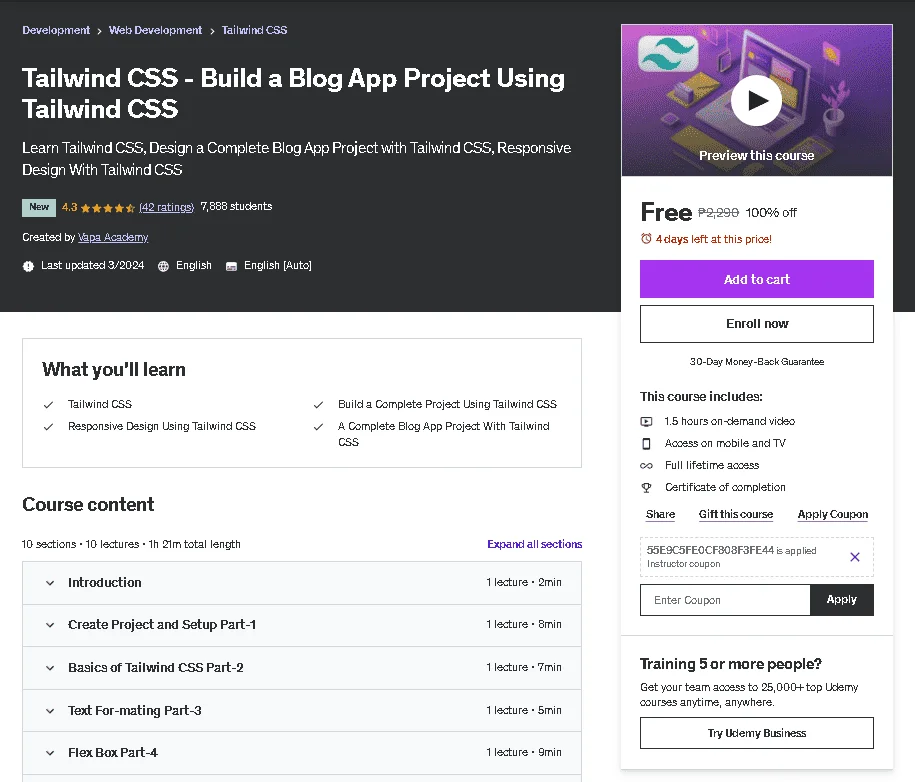Viewport: 915px width, 782px height.
Task: Click the '1 lecture • 2min' row detail
Action: click(x=523, y=582)
